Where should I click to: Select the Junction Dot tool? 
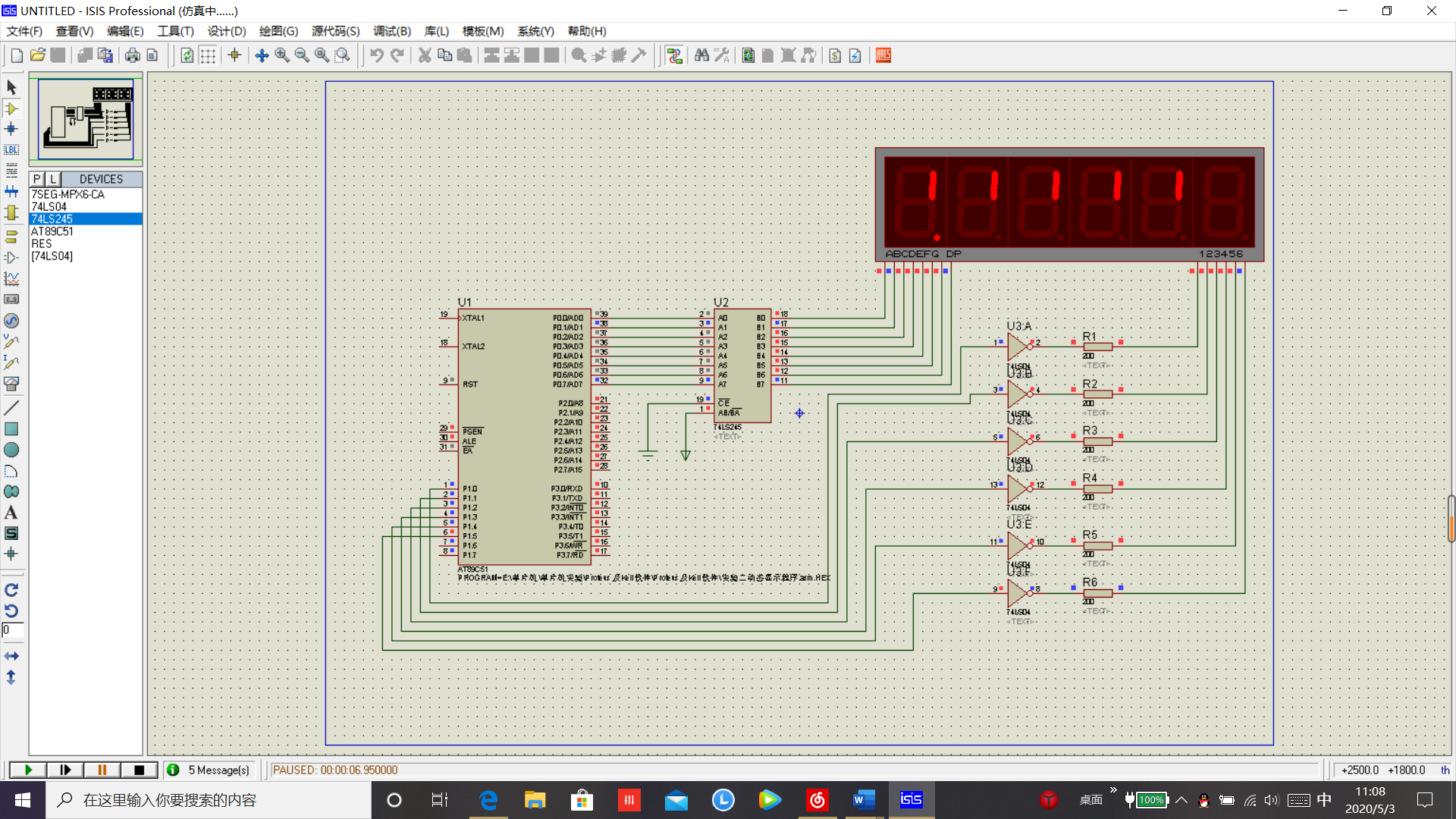11,129
